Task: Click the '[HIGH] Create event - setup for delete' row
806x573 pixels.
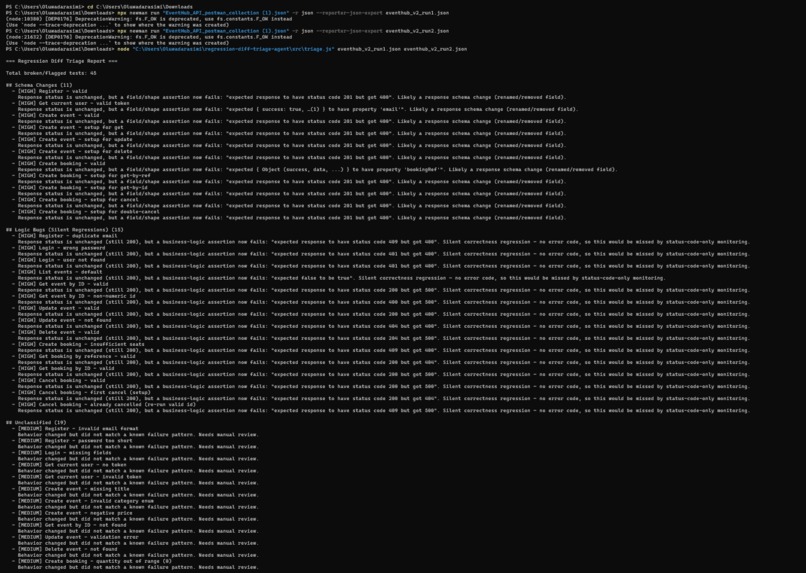Action: (x=72, y=152)
